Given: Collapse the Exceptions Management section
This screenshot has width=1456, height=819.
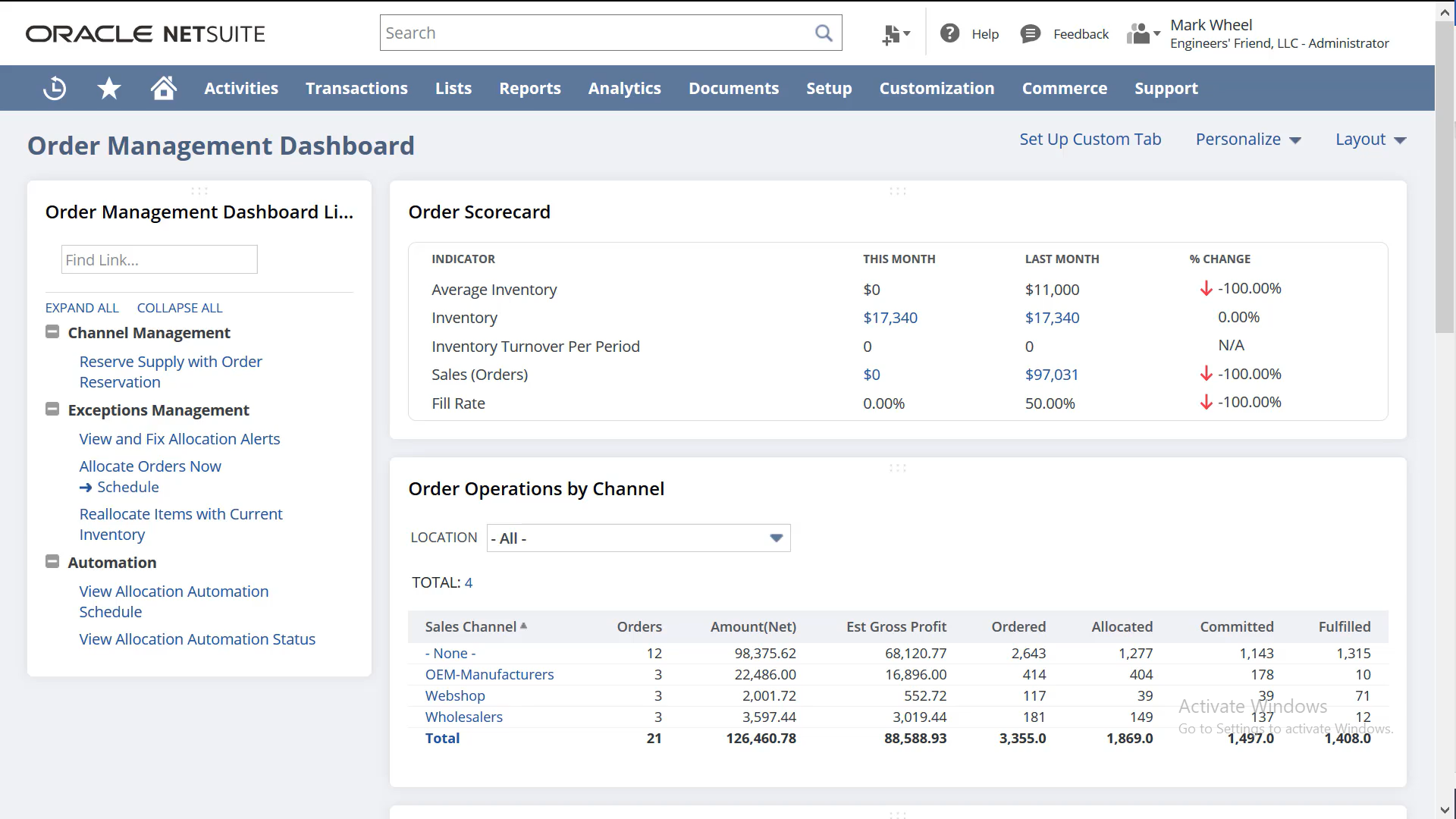Looking at the screenshot, I should (x=52, y=409).
